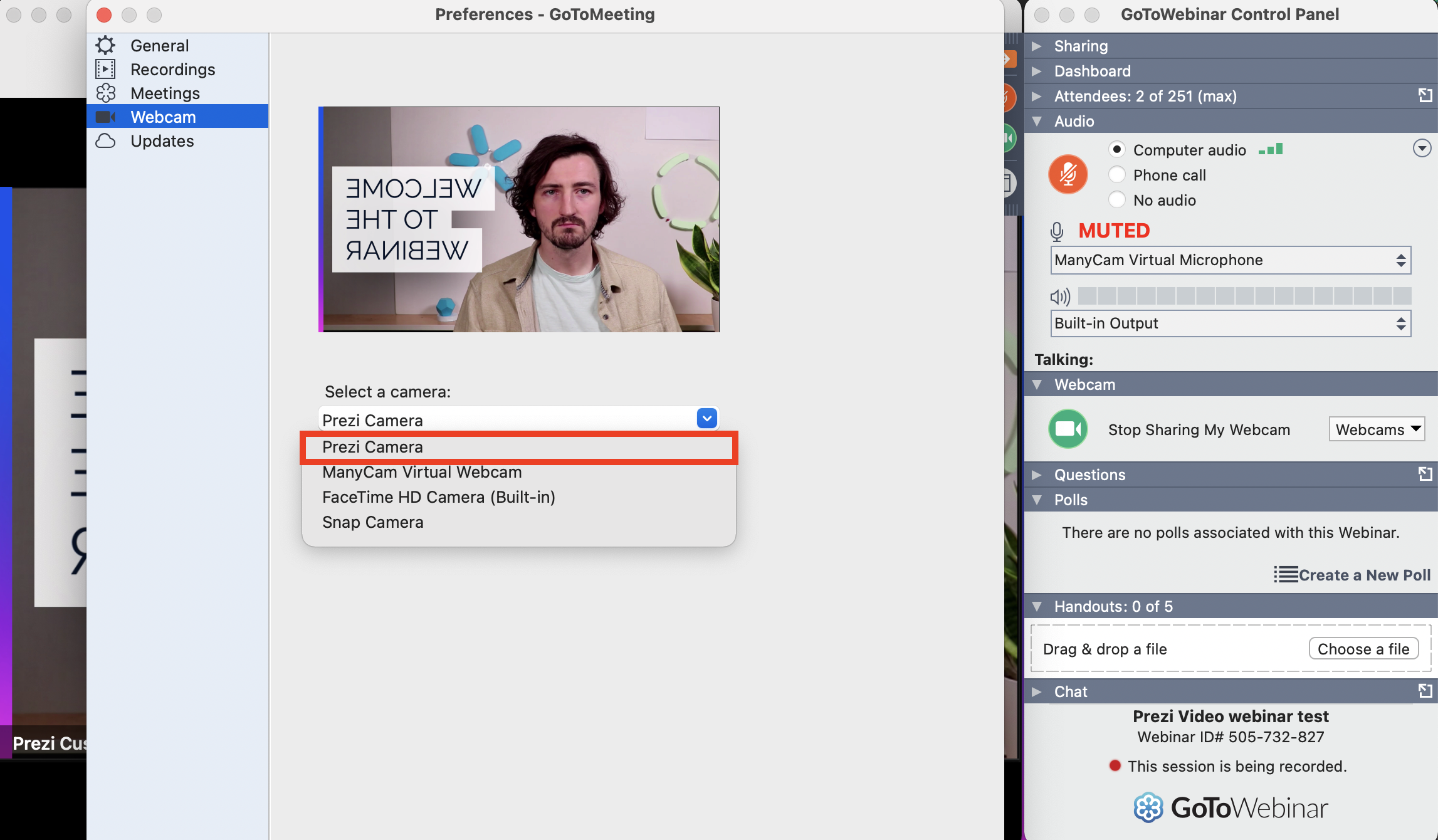Image resolution: width=1438 pixels, height=840 pixels.
Task: Pop out the Questions pane icon
Action: (1425, 474)
